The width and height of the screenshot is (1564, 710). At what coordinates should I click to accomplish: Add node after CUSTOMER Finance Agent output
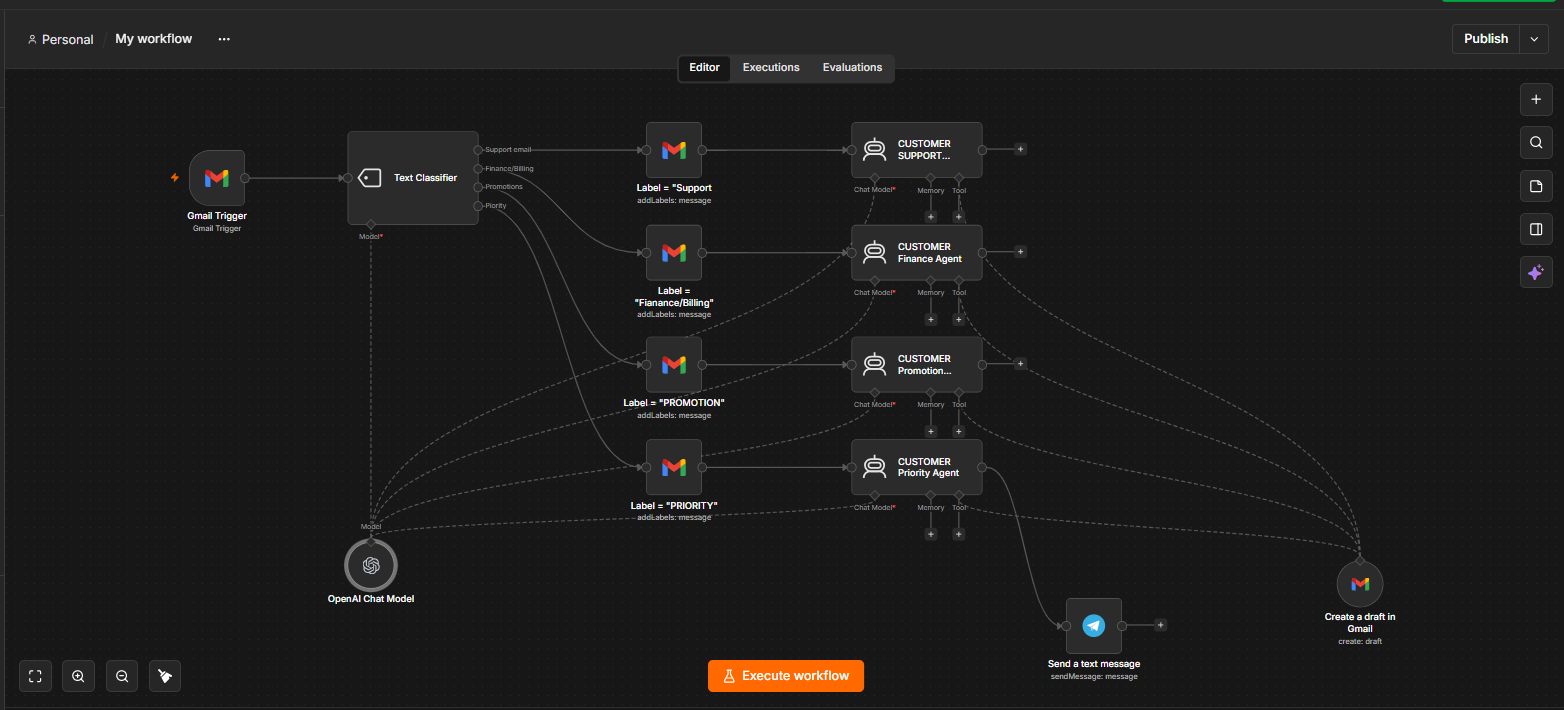[x=1020, y=252]
